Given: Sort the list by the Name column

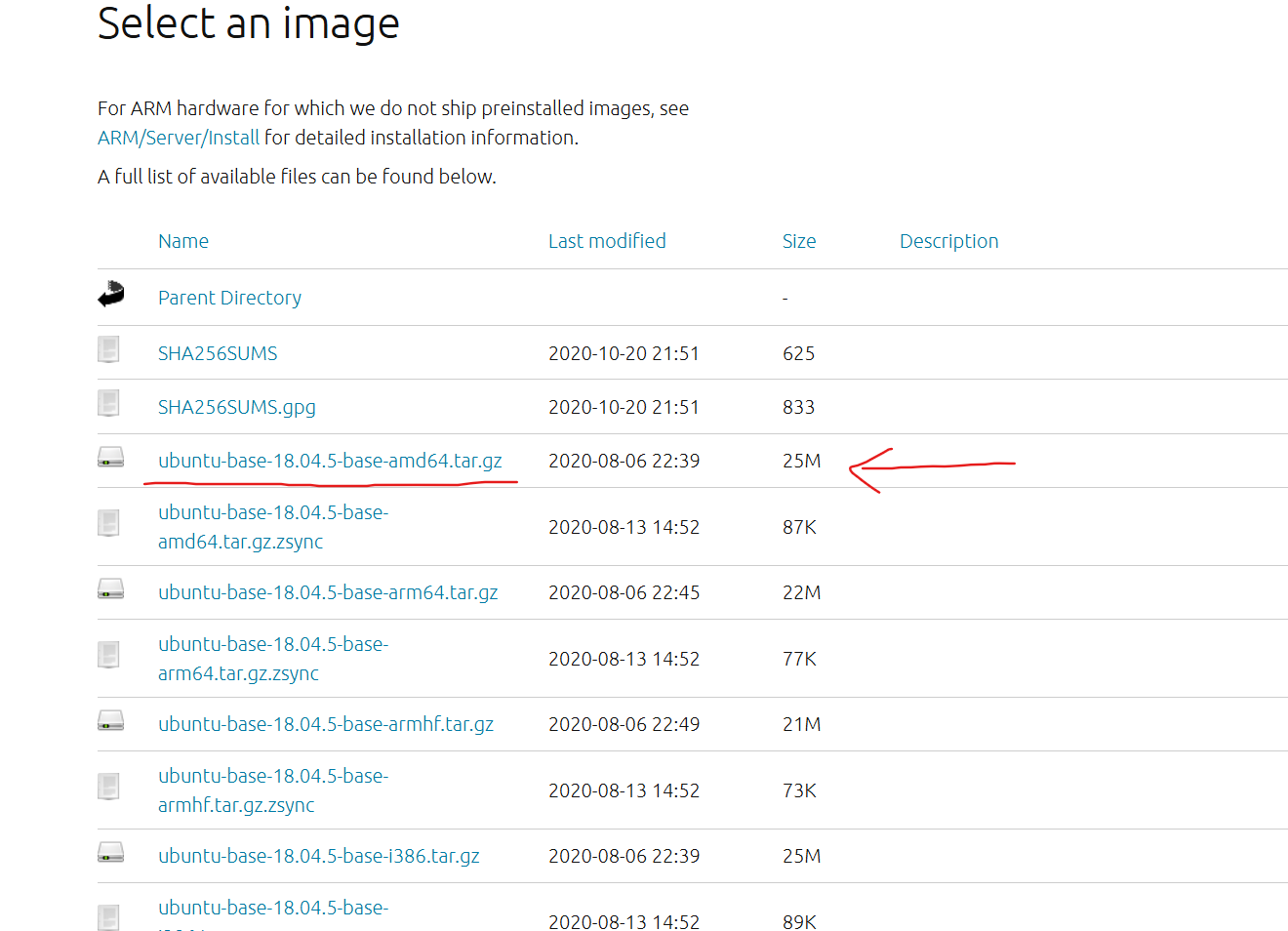Looking at the screenshot, I should coord(183,241).
